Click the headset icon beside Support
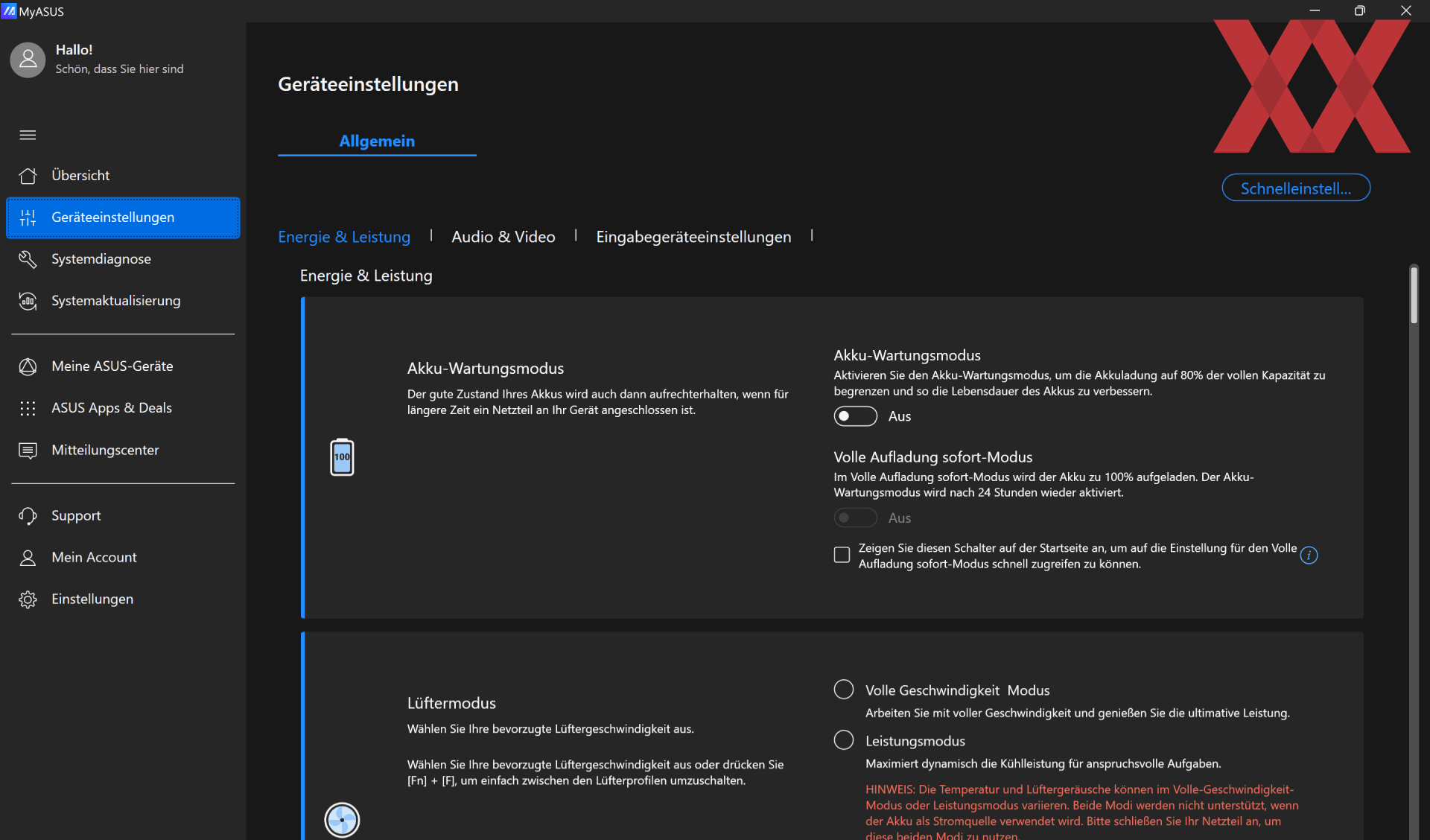This screenshot has width=1430, height=840. 28,516
